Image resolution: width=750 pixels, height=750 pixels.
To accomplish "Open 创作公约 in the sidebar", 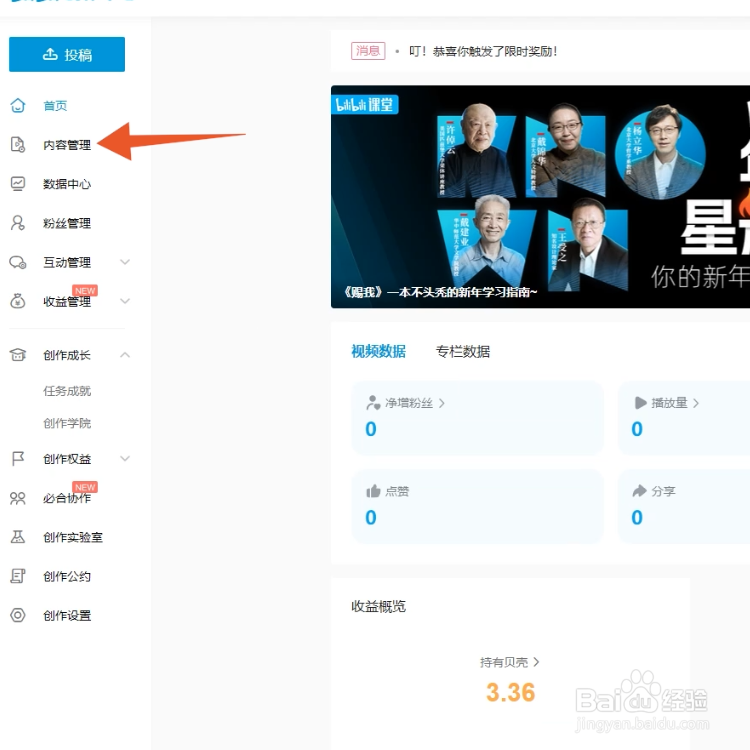I will click(67, 577).
